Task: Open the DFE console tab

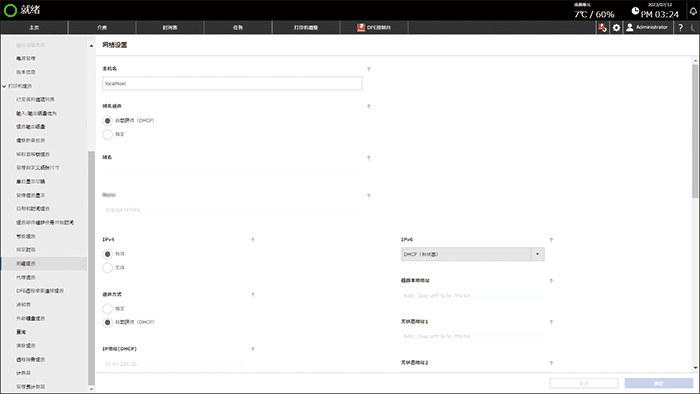Action: tap(374, 28)
